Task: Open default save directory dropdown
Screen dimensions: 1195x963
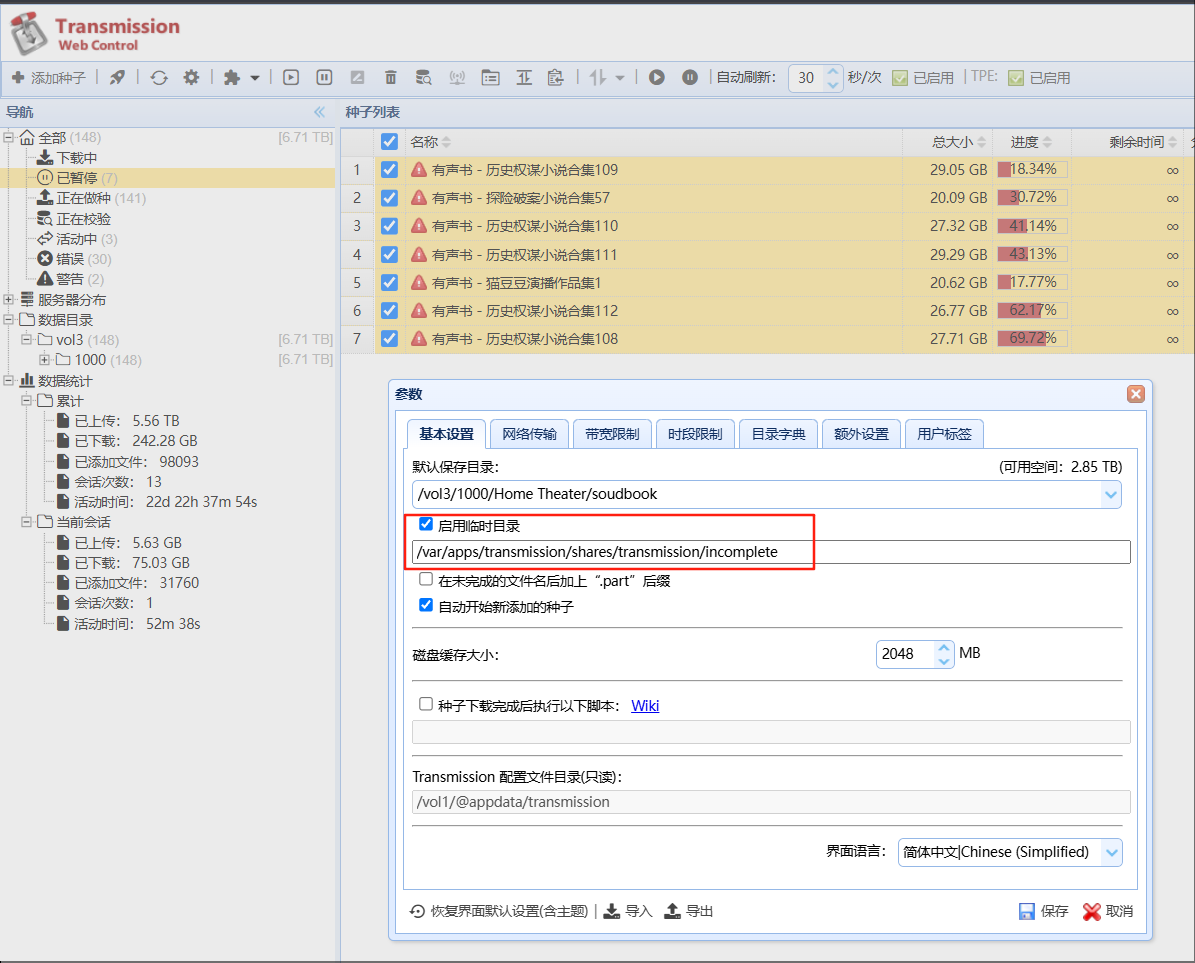Action: tap(1111, 494)
